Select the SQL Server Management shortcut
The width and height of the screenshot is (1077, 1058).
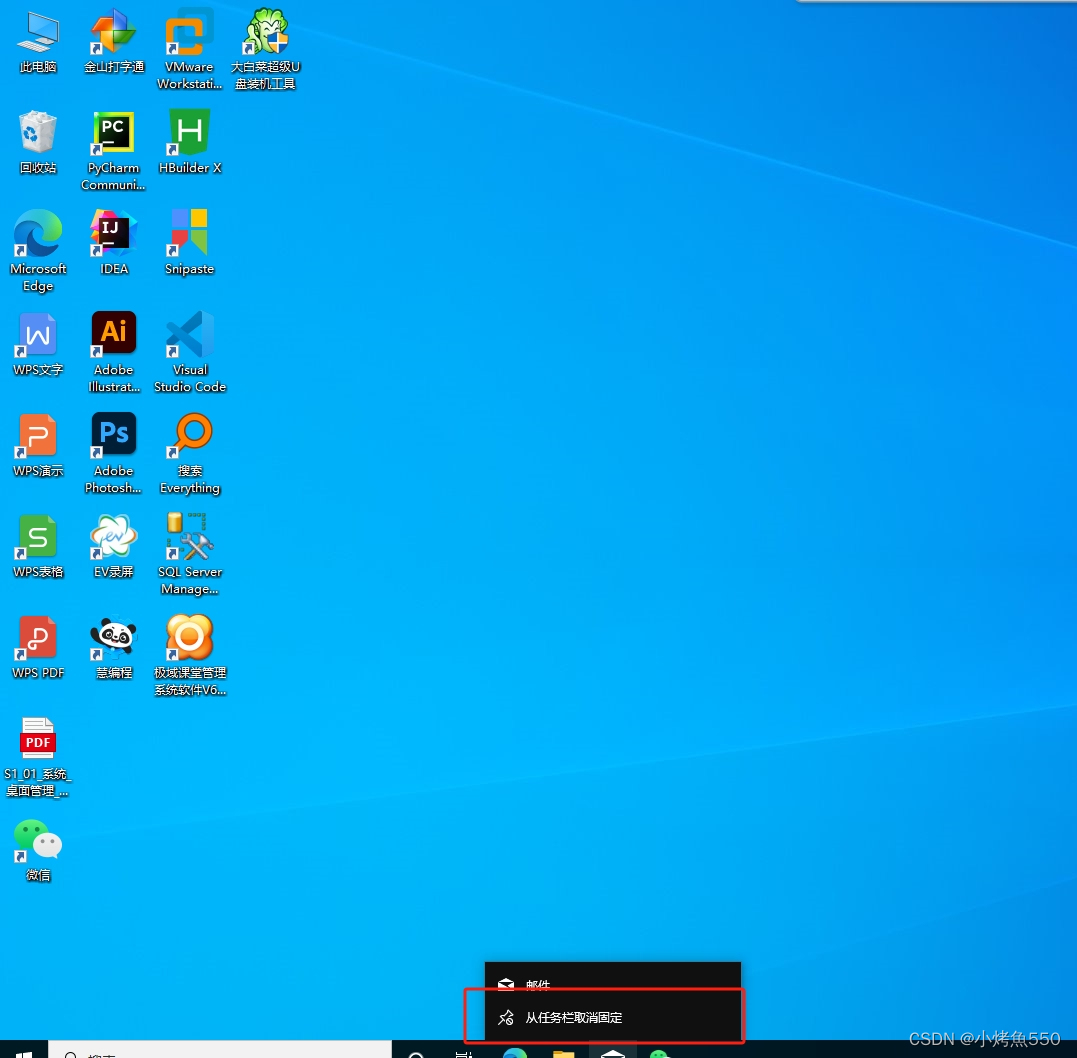click(x=190, y=554)
